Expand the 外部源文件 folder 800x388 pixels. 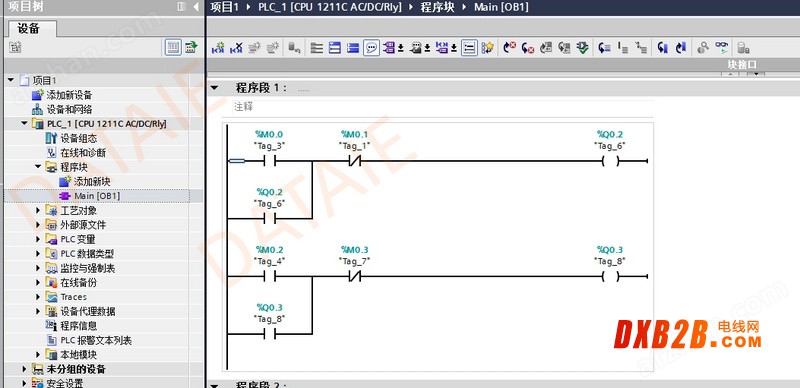point(38,225)
